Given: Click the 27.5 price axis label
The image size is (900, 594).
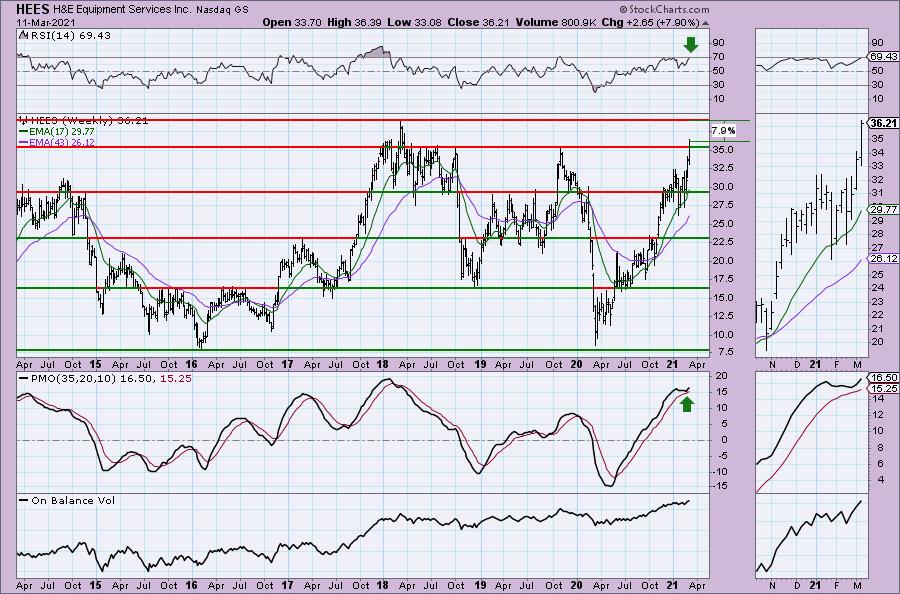Looking at the screenshot, I should [722, 205].
